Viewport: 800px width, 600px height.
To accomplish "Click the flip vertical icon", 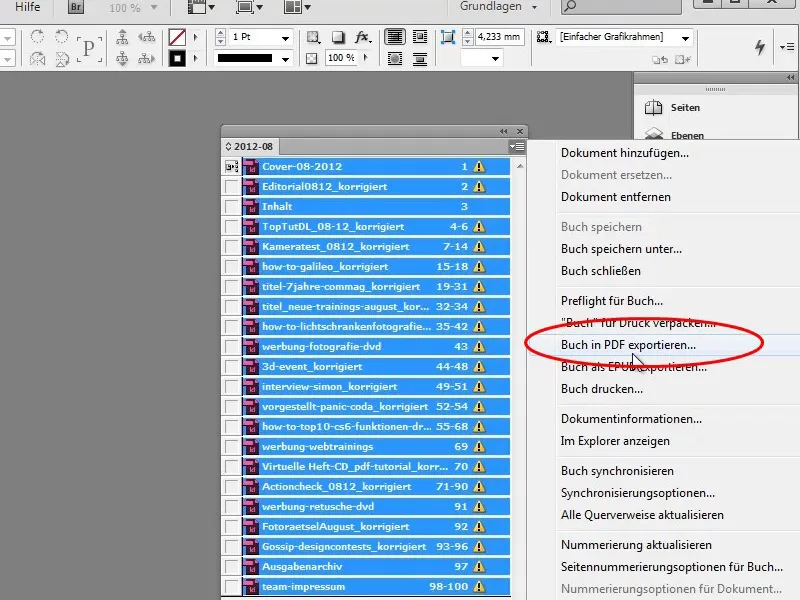I will point(62,59).
